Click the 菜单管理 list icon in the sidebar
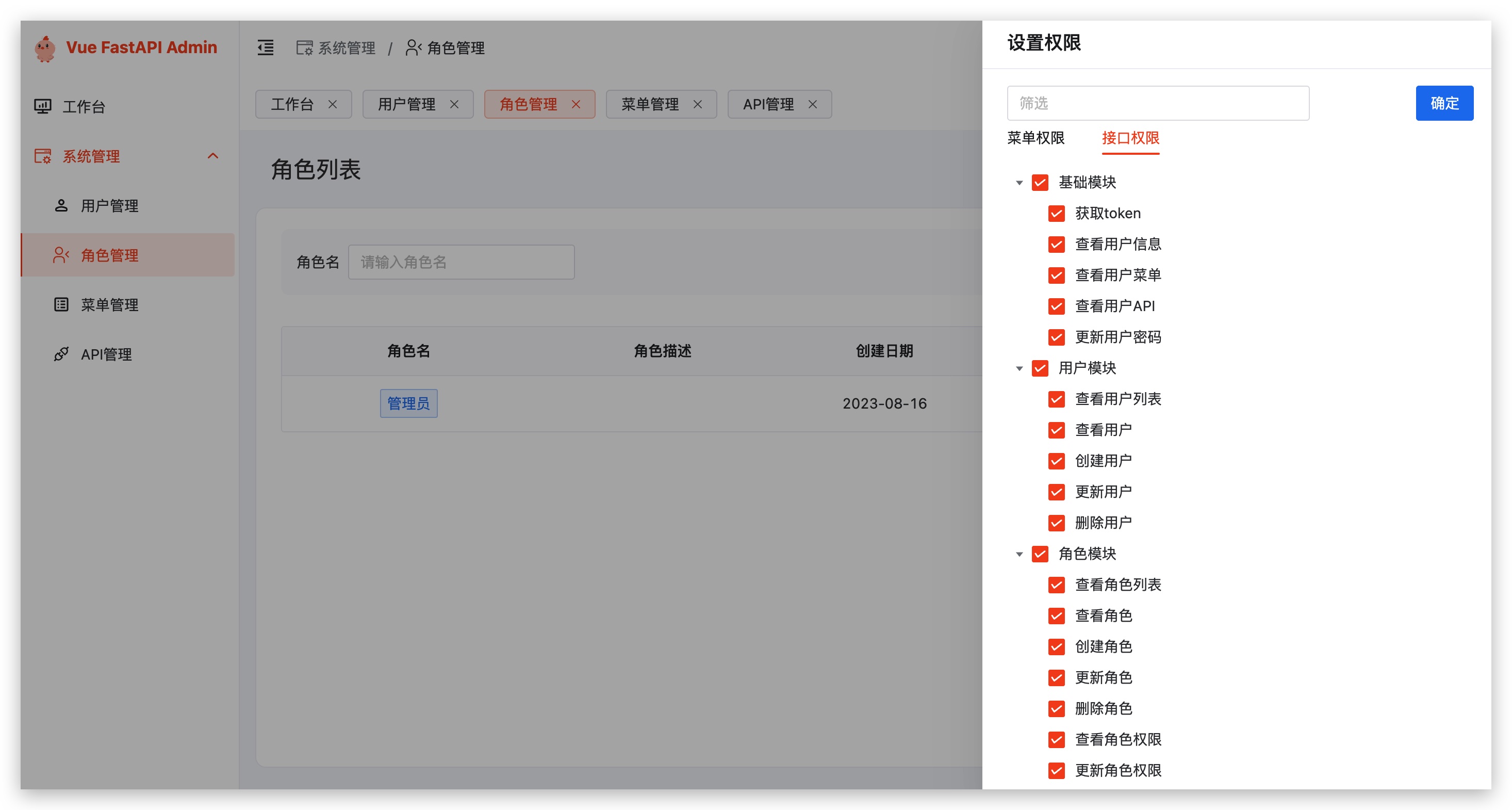The height and width of the screenshot is (810, 1512). (61, 304)
